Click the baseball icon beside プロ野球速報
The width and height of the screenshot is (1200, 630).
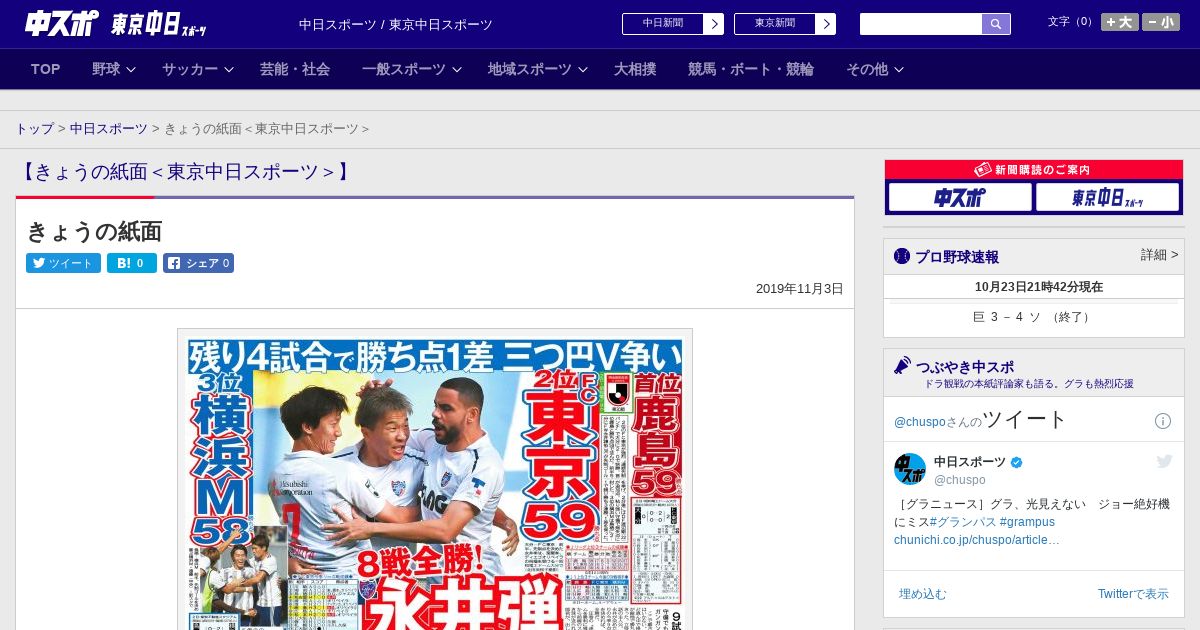[902, 256]
